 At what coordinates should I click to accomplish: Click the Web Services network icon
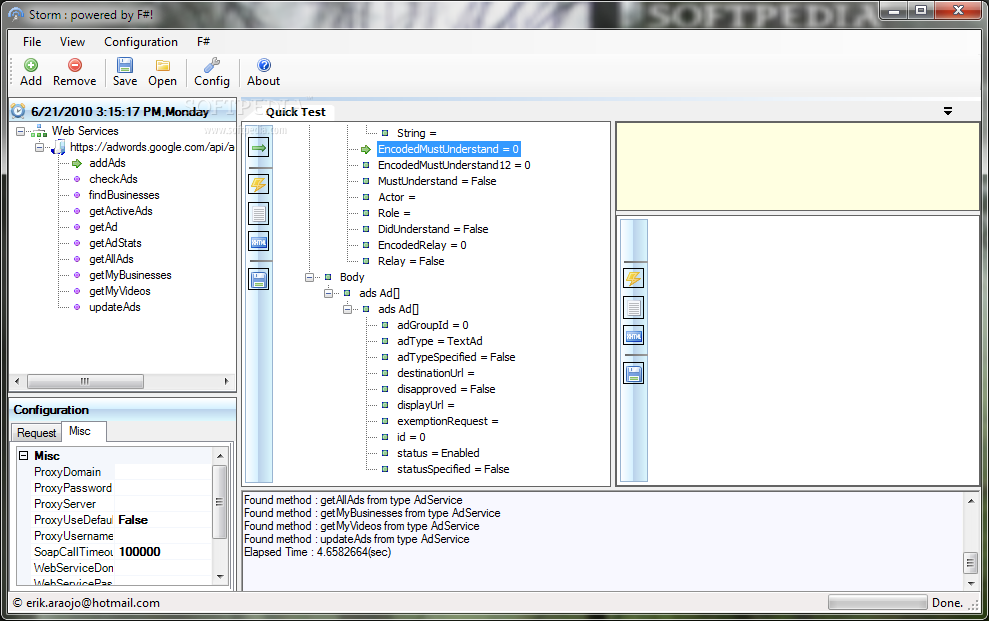pyautogui.click(x=39, y=131)
